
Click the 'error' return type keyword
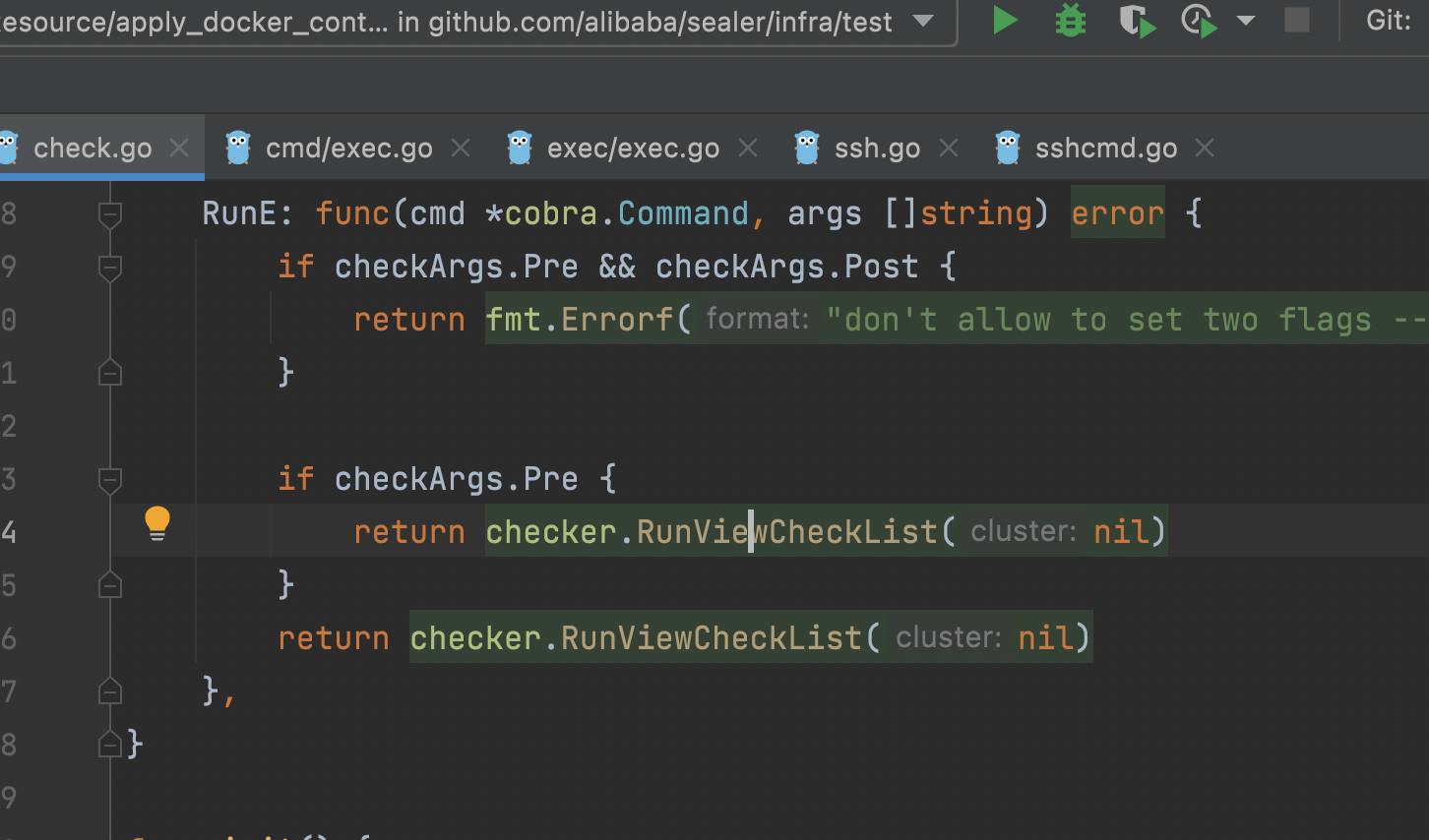pyautogui.click(x=1117, y=213)
